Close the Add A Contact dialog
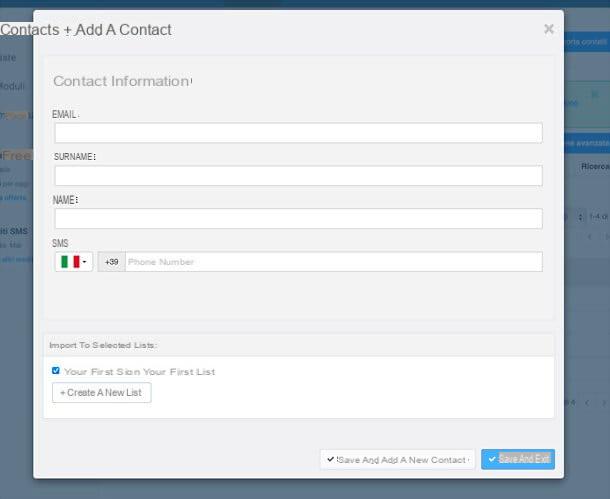Viewport: 610px width, 499px height. tap(549, 29)
